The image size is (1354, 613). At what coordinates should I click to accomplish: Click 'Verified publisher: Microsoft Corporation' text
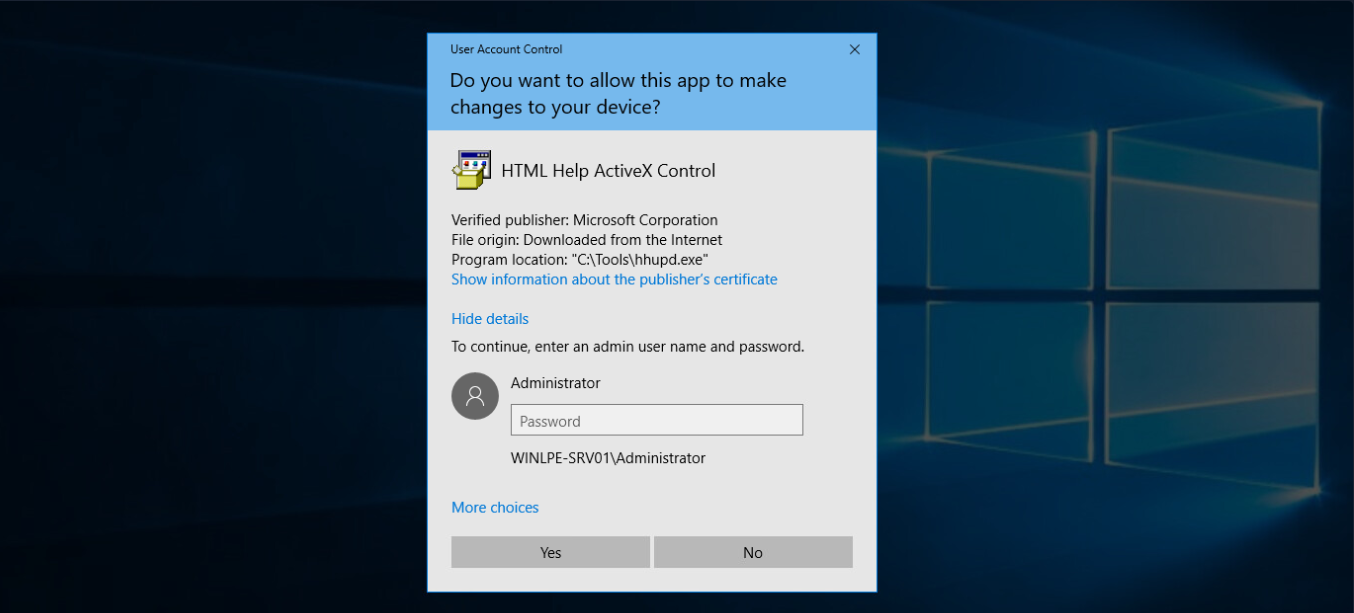pos(584,220)
